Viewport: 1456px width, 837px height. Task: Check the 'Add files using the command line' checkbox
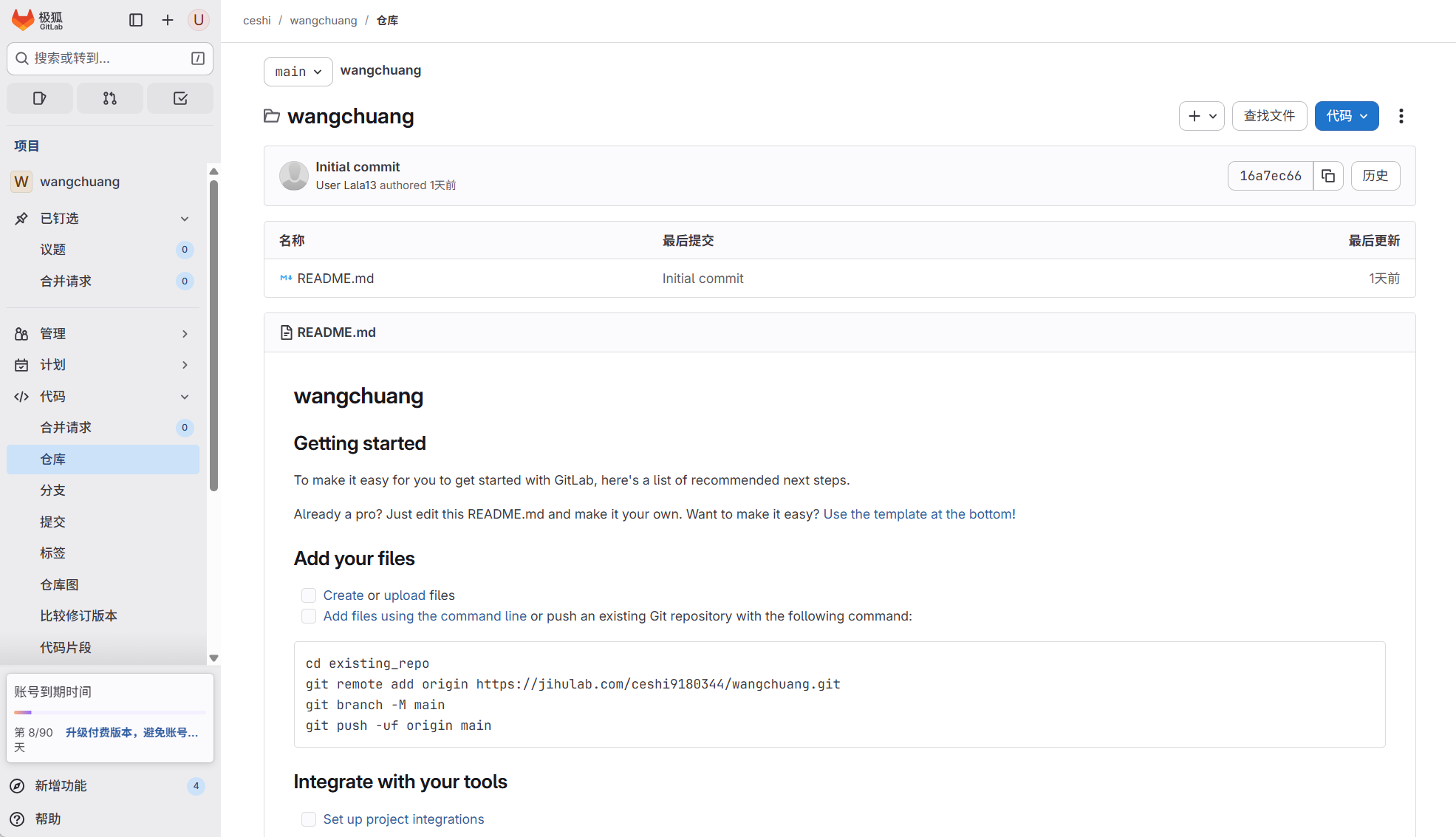click(309, 616)
